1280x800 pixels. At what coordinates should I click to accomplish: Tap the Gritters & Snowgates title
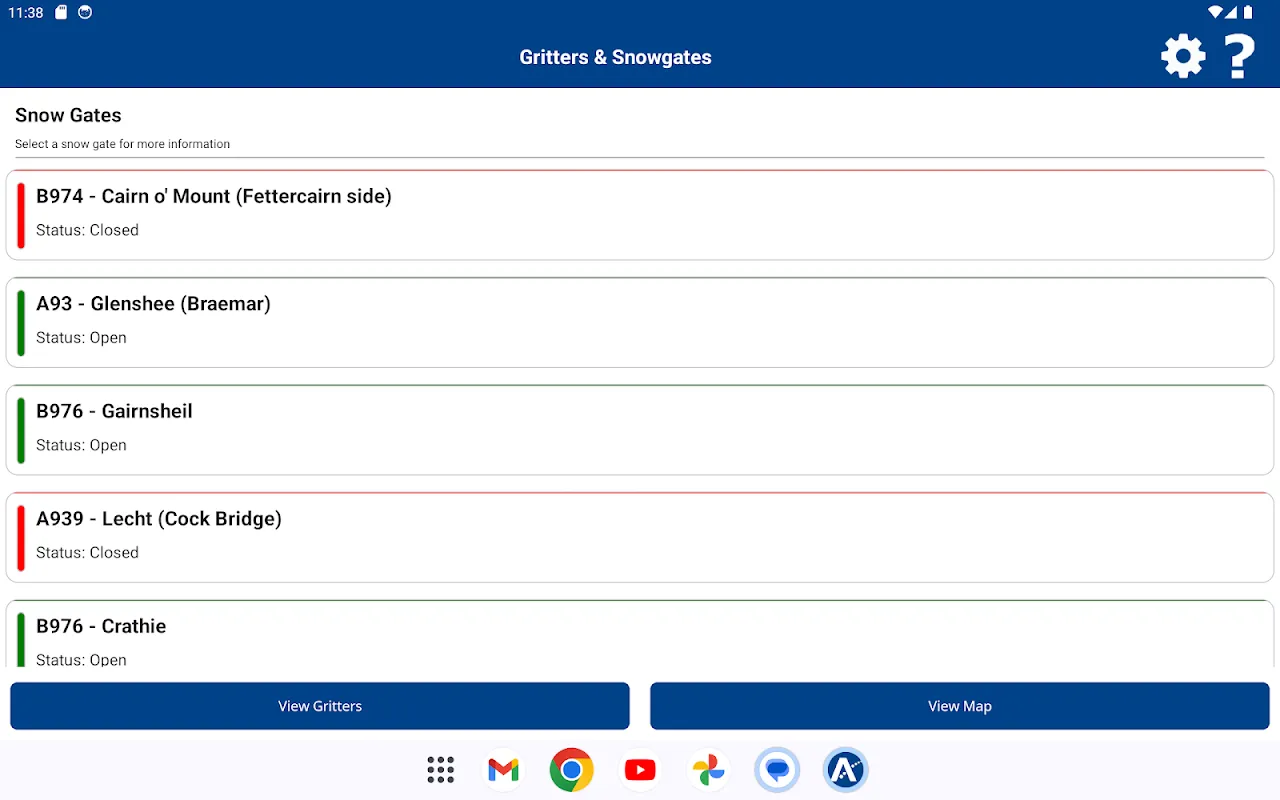[615, 57]
